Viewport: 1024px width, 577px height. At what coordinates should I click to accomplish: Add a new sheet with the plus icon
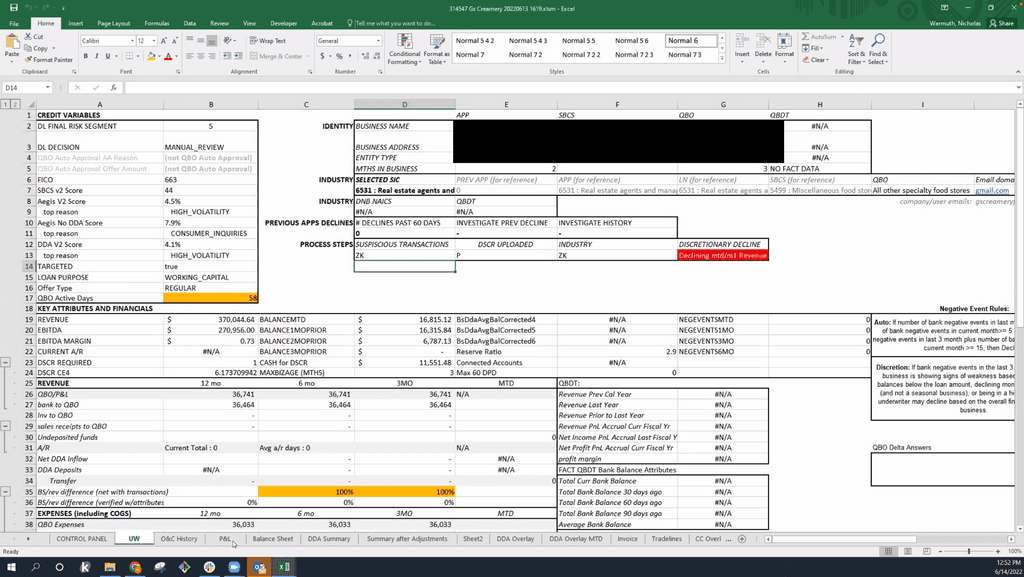[x=742, y=539]
